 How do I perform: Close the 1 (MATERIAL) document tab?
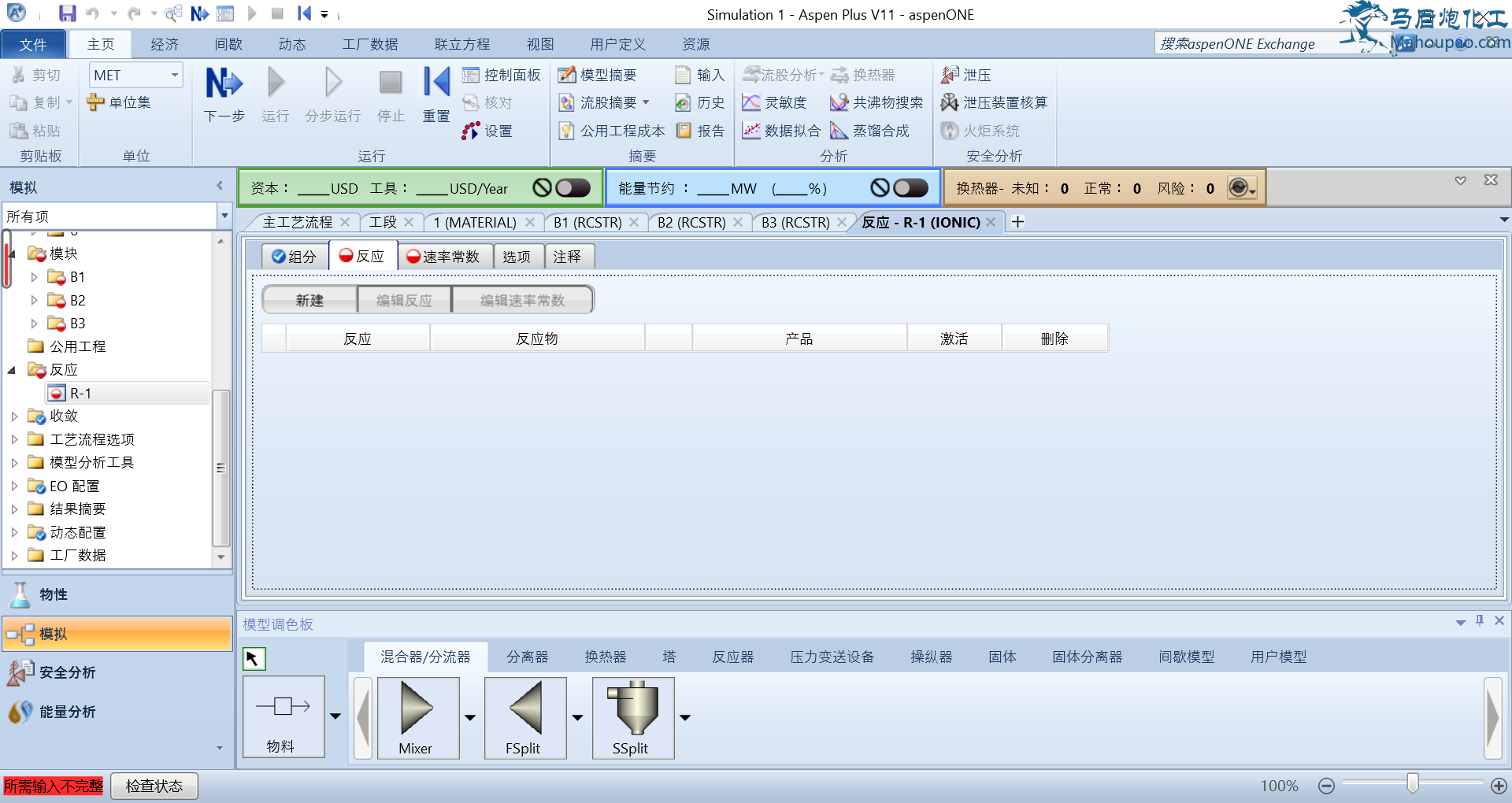(530, 222)
